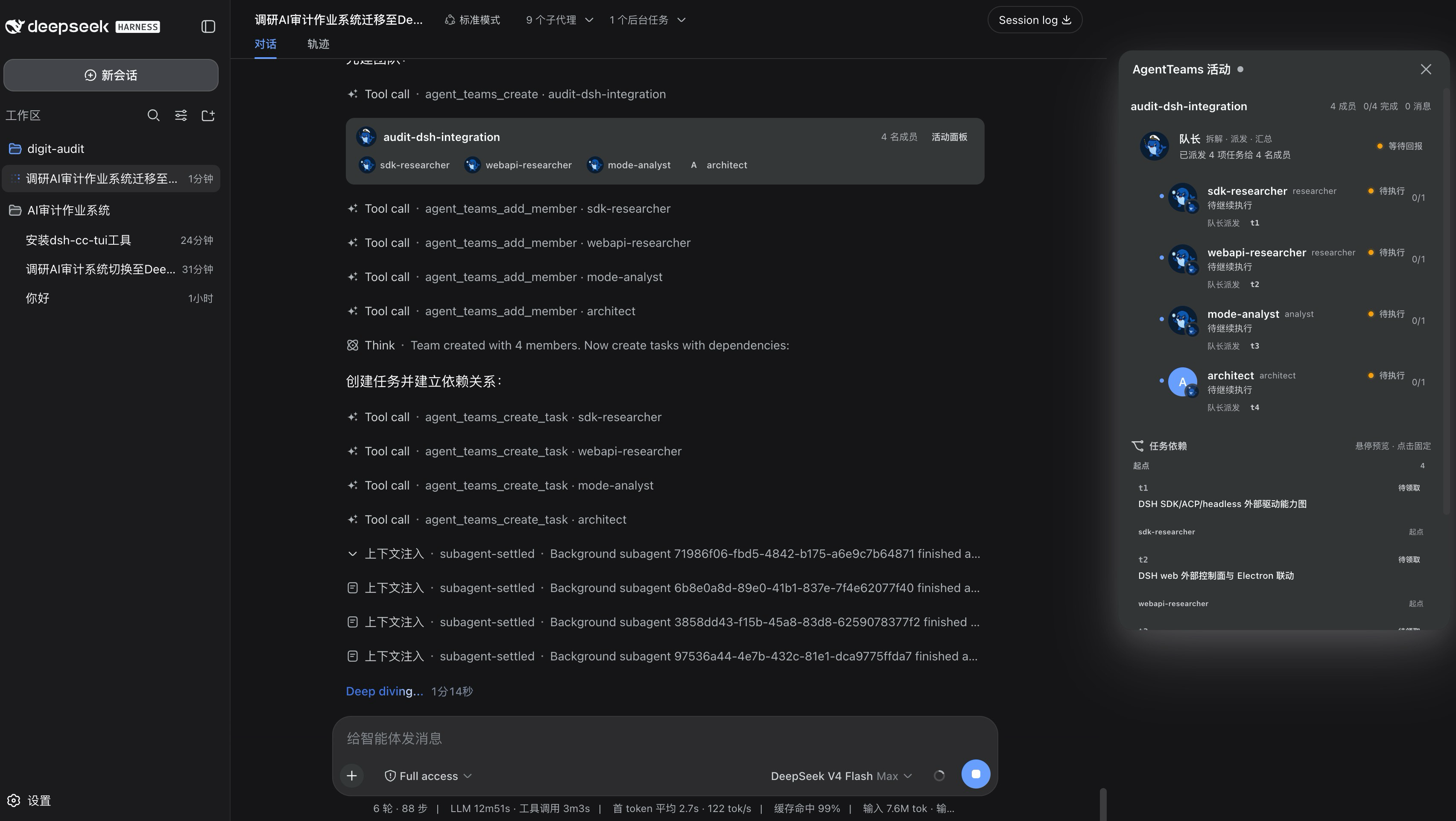Screen dimensions: 1456x821
Task: Select active session 调研AI审计作业系统迁移至...
Action: pyautogui.click(x=111, y=179)
